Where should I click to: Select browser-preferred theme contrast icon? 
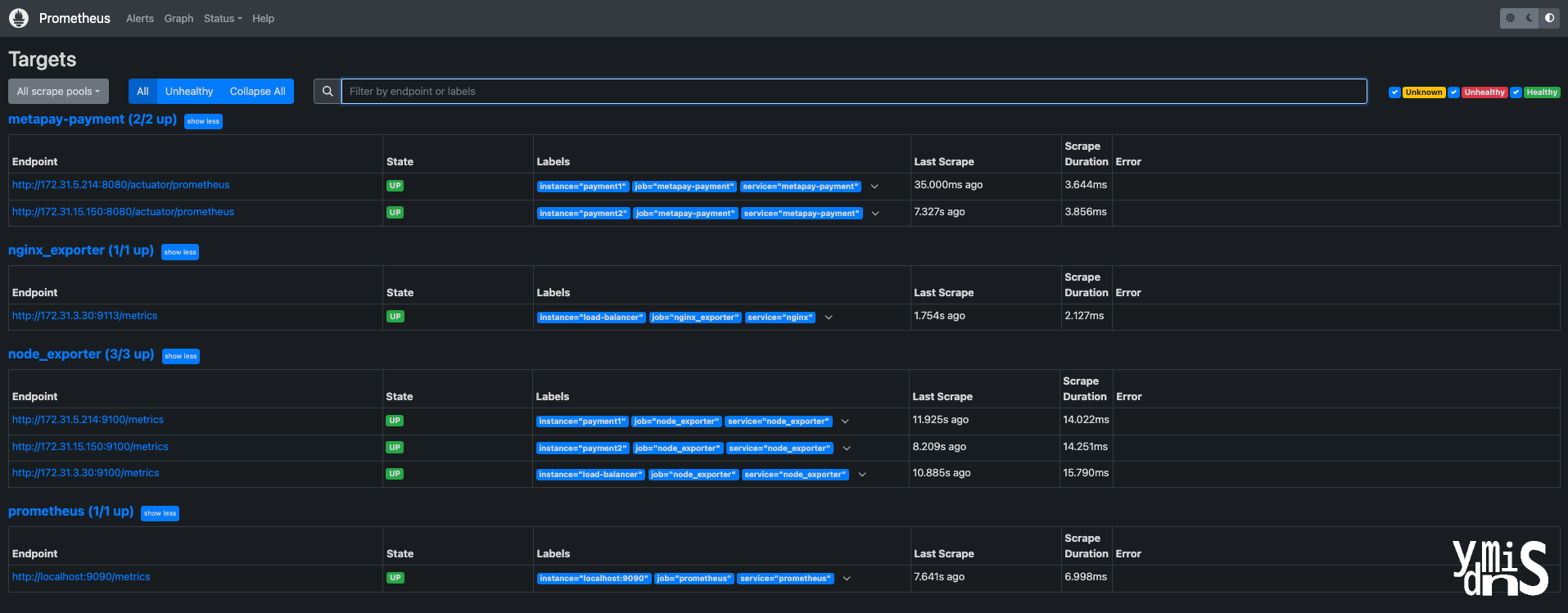click(1549, 18)
